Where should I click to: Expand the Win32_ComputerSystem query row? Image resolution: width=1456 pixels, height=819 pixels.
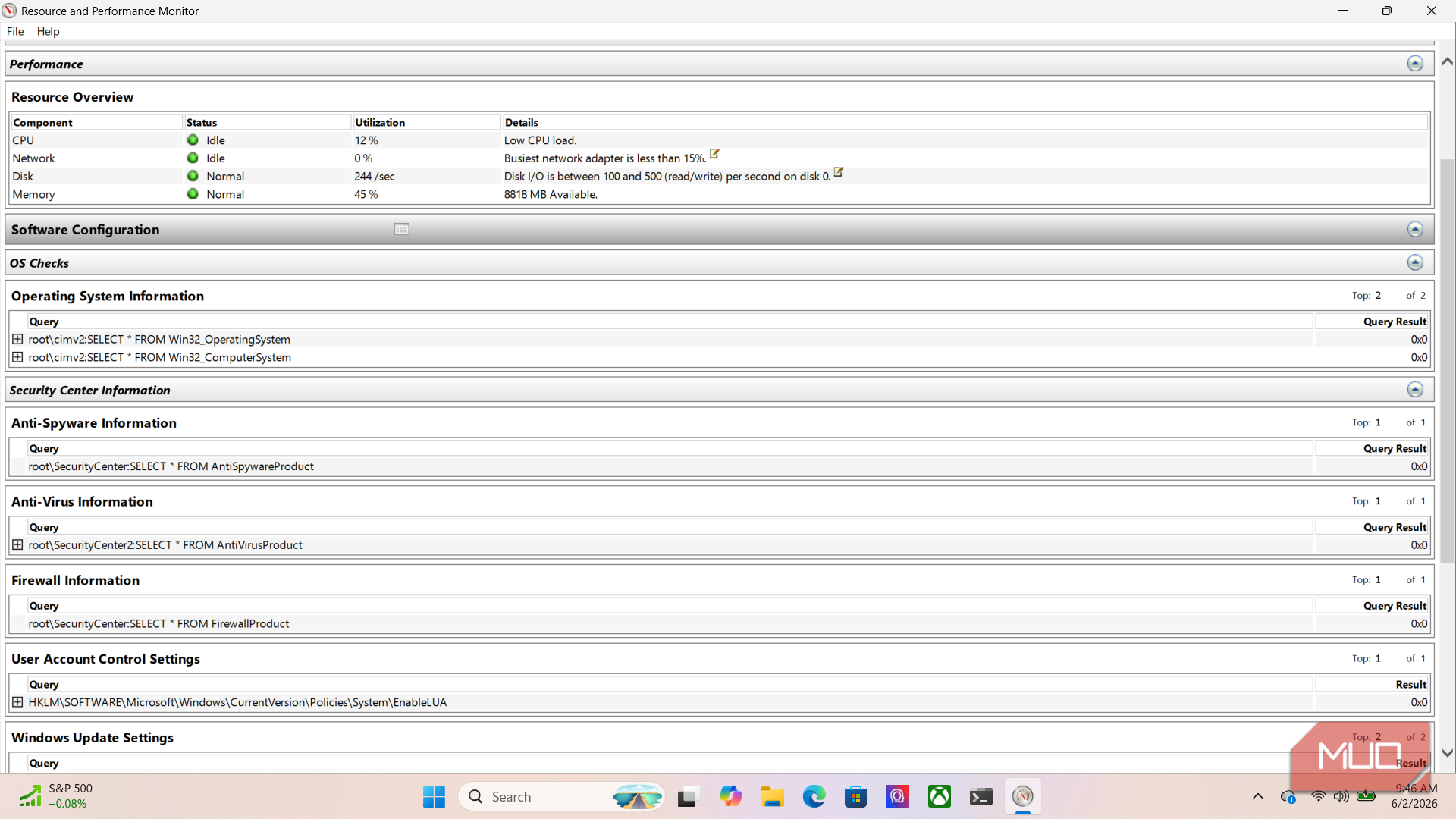coord(17,357)
